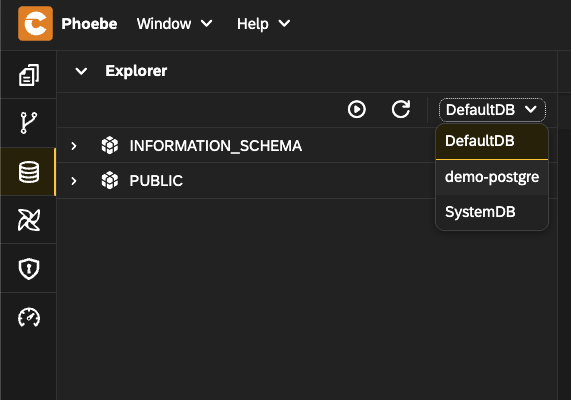Open the Window menu
The width and height of the screenshot is (571, 400).
[174, 24]
